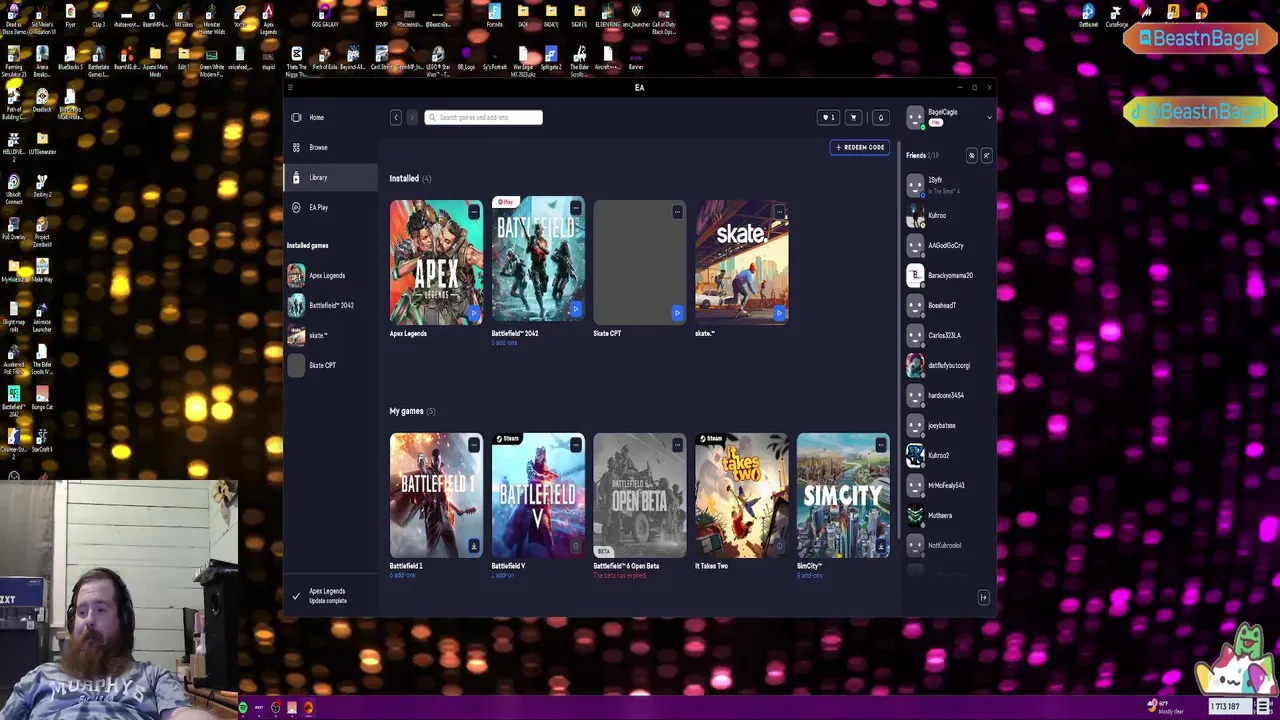Image resolution: width=1280 pixels, height=720 pixels.
Task: Open the wishlist heart button
Action: point(828,117)
